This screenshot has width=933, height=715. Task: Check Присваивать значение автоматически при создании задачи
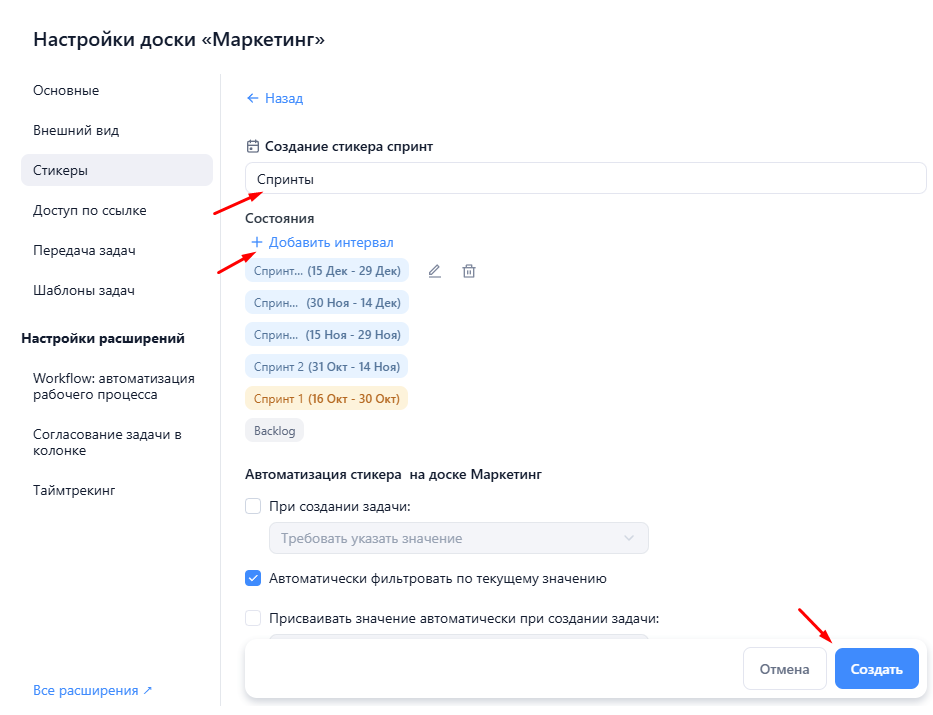(x=253, y=618)
